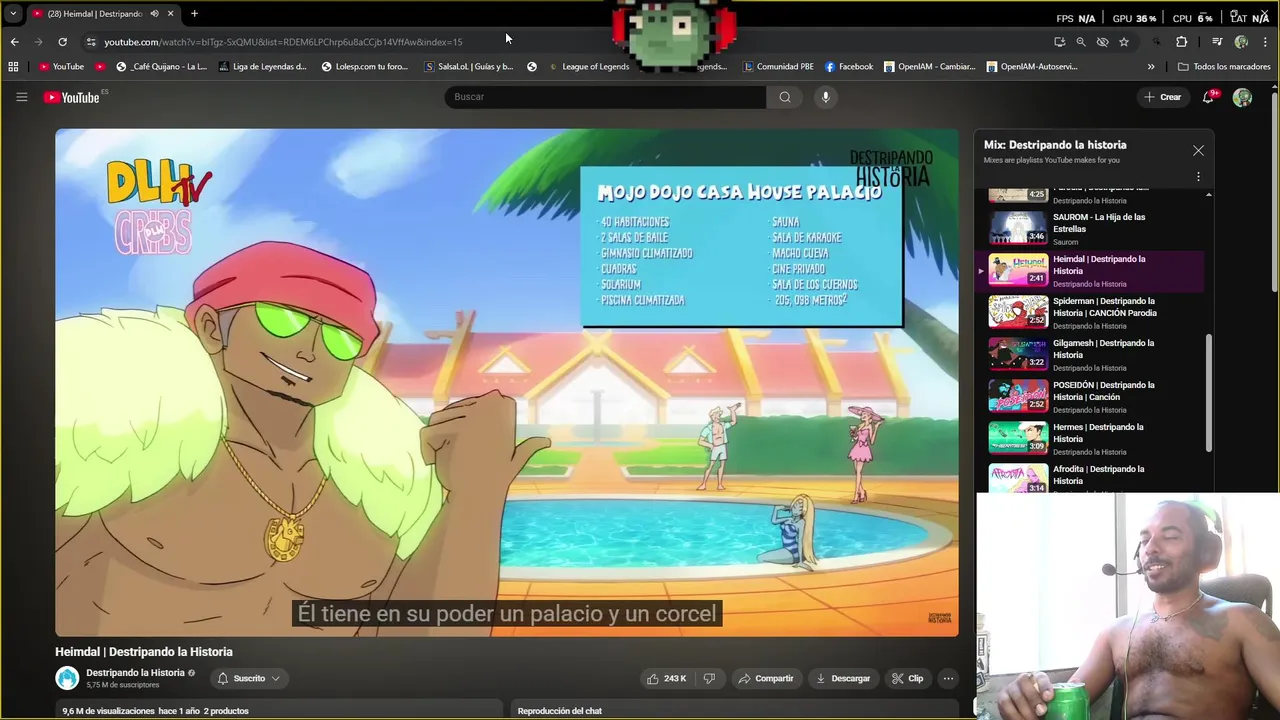Image resolution: width=1280 pixels, height=720 pixels.
Task: Go to the YouTube home logo
Action: [72, 97]
